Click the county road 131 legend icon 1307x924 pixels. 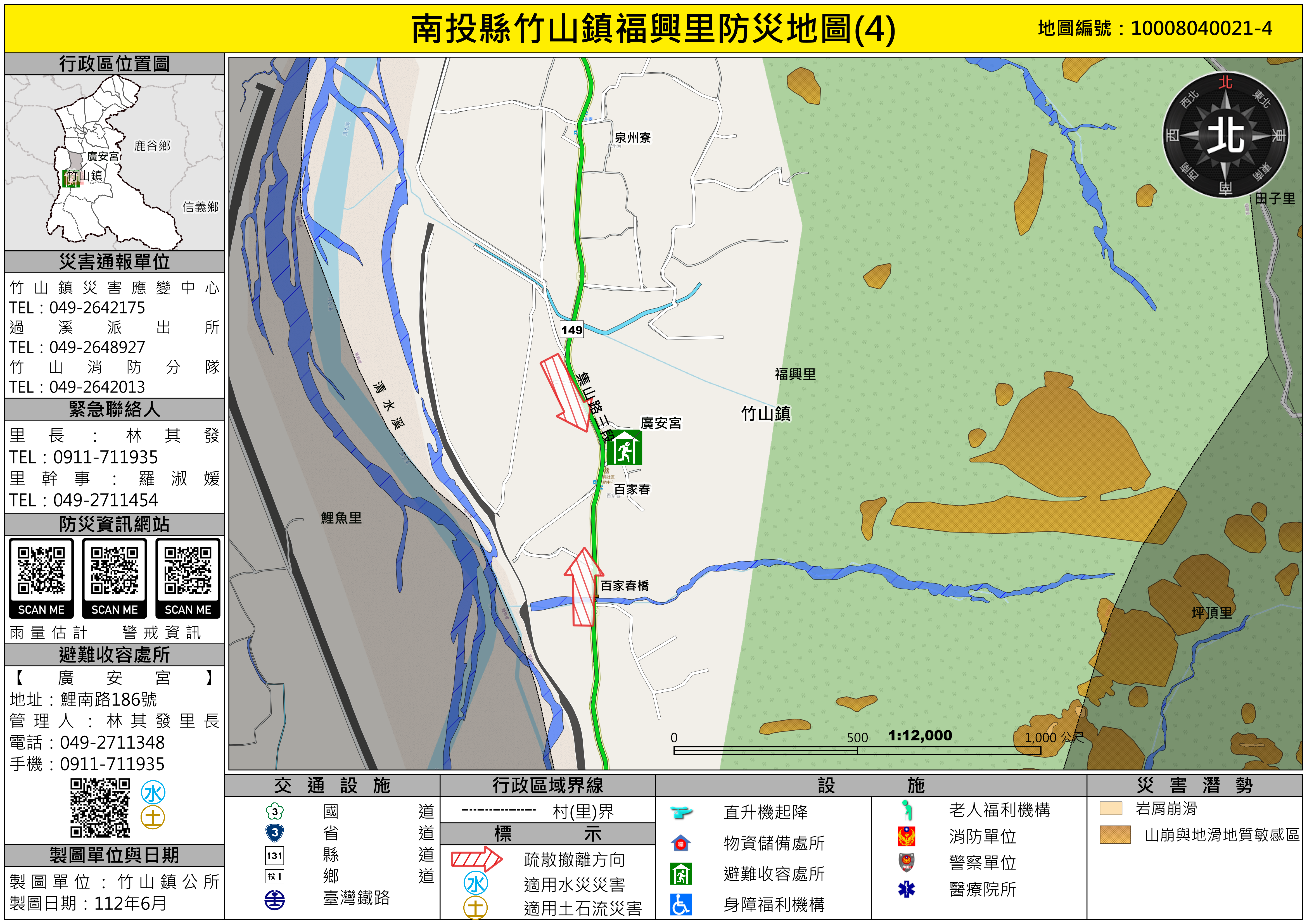click(275, 855)
